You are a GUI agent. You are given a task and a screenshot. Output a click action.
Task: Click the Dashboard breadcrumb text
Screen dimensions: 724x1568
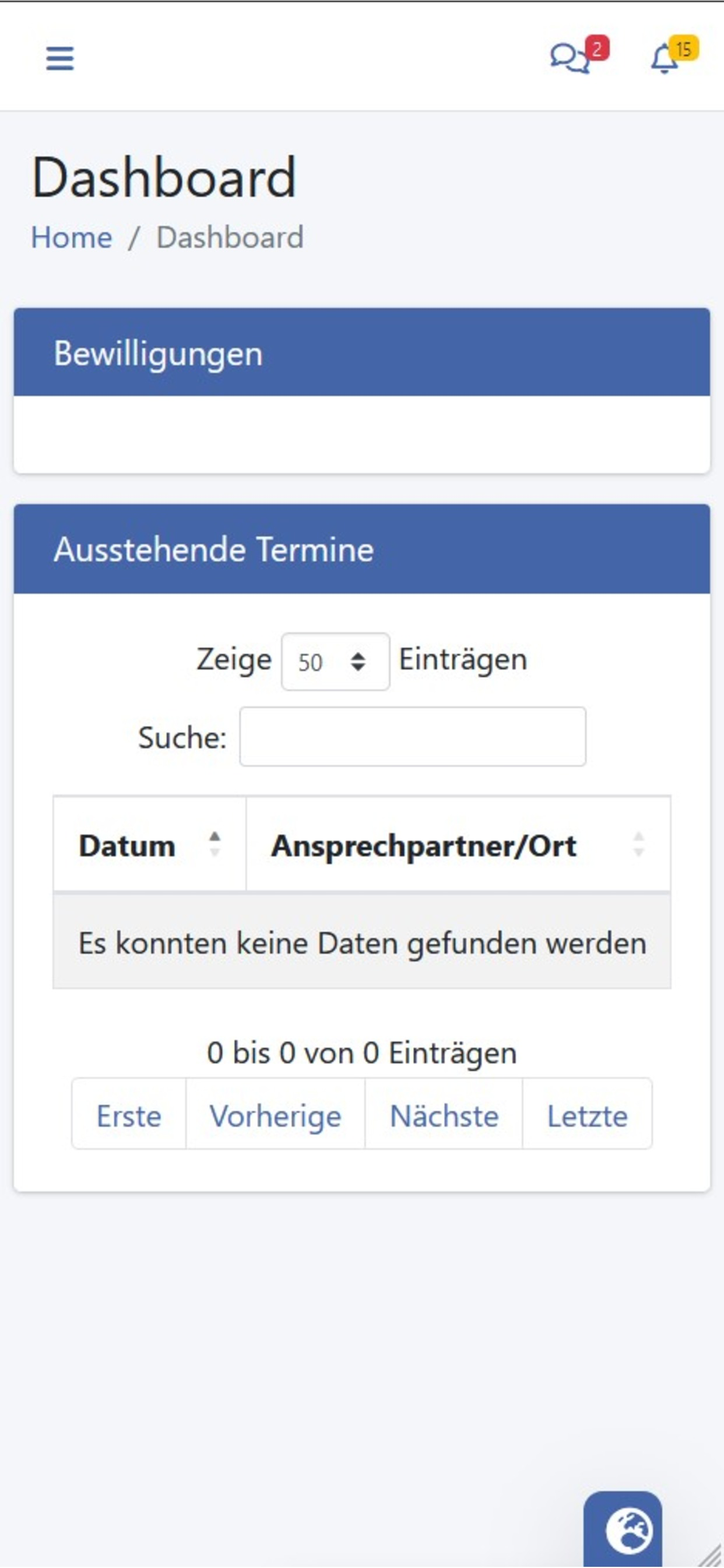230,237
